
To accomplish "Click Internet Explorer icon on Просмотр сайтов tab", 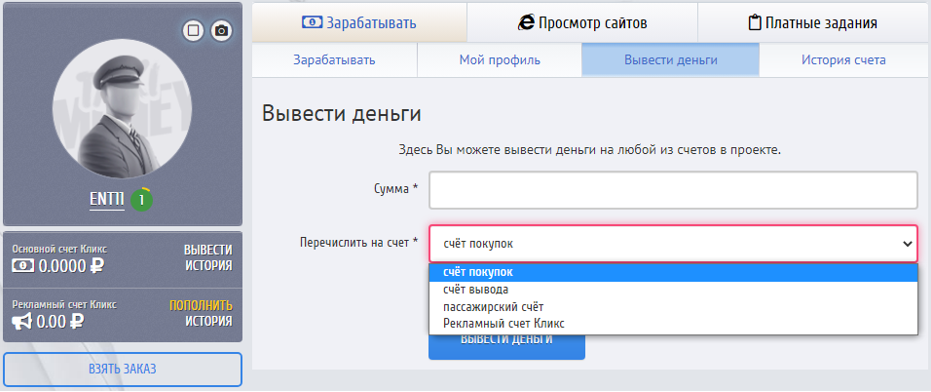I will click(x=526, y=23).
